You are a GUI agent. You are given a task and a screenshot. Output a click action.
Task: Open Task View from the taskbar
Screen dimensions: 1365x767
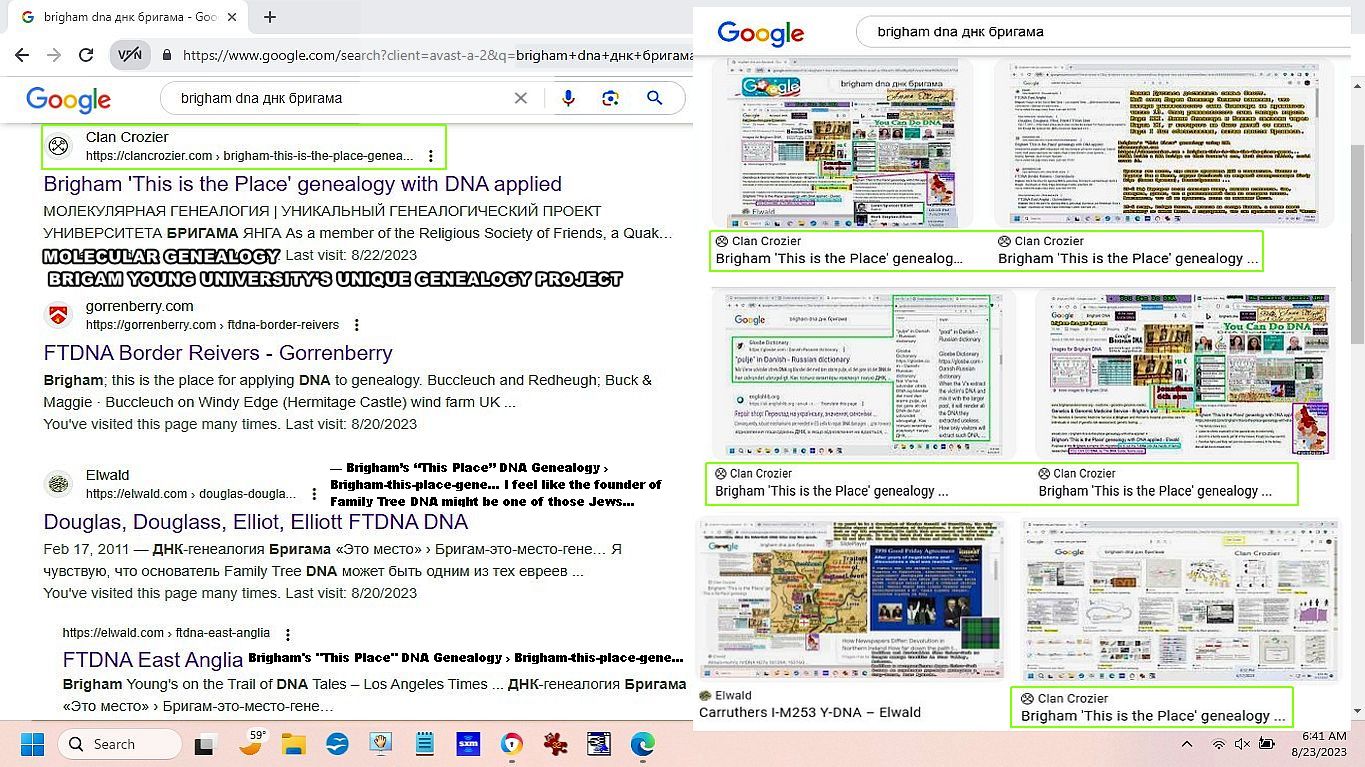pyautogui.click(x=204, y=744)
